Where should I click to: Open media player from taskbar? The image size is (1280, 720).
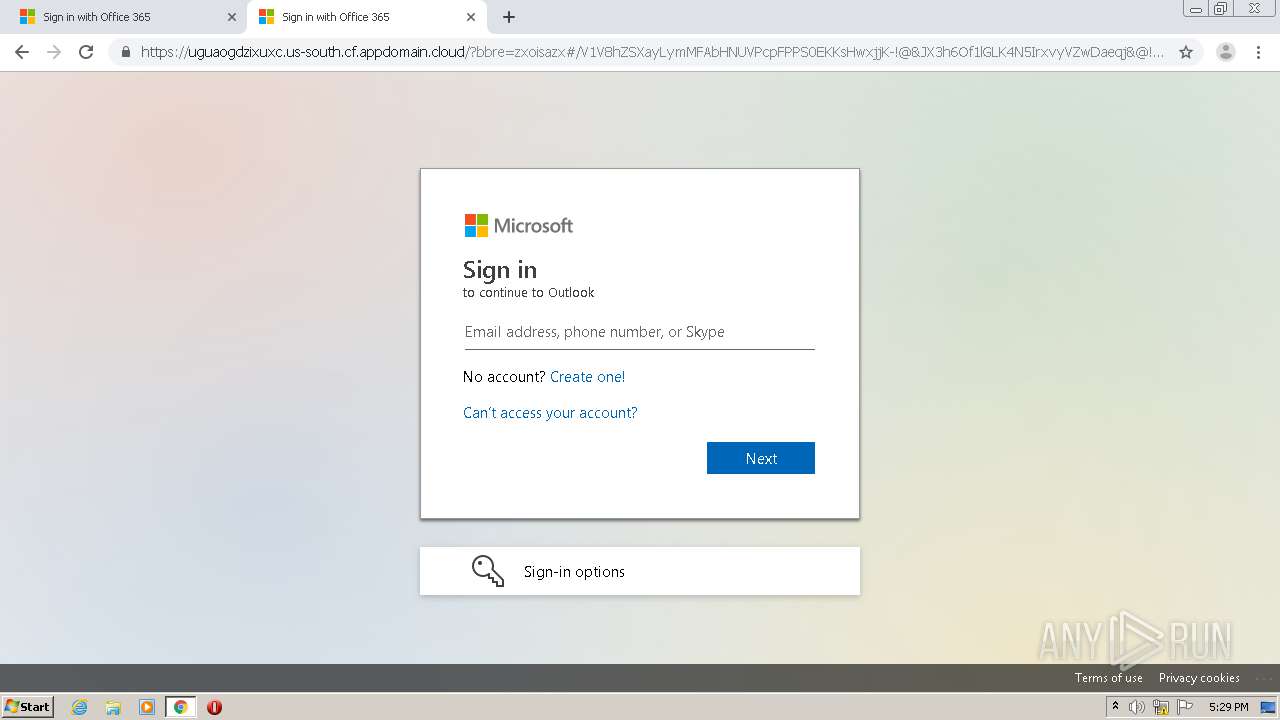click(147, 707)
